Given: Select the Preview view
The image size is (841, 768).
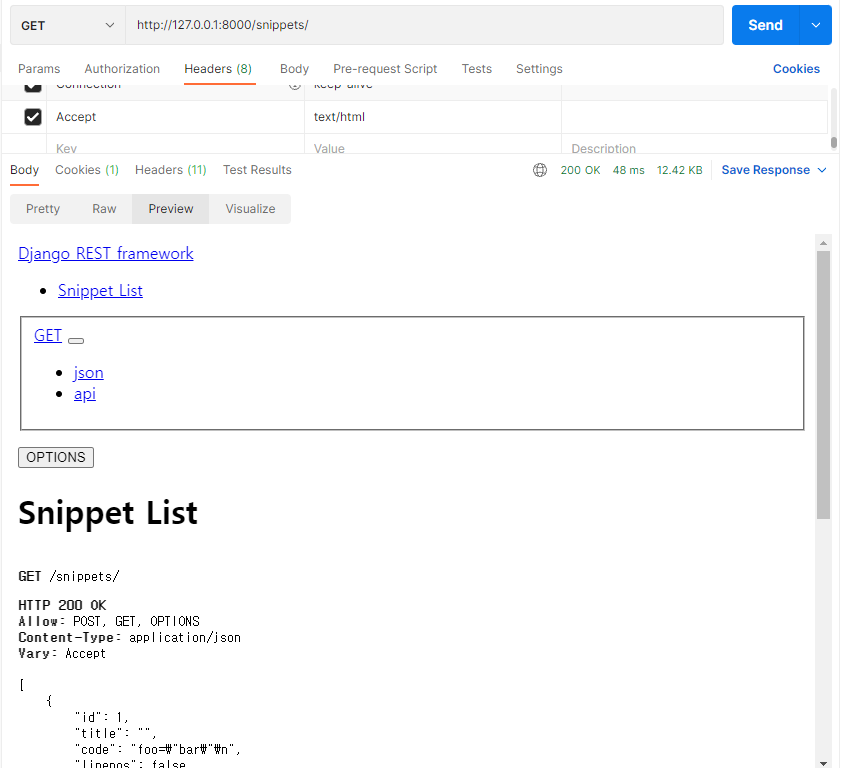Looking at the screenshot, I should (171, 209).
